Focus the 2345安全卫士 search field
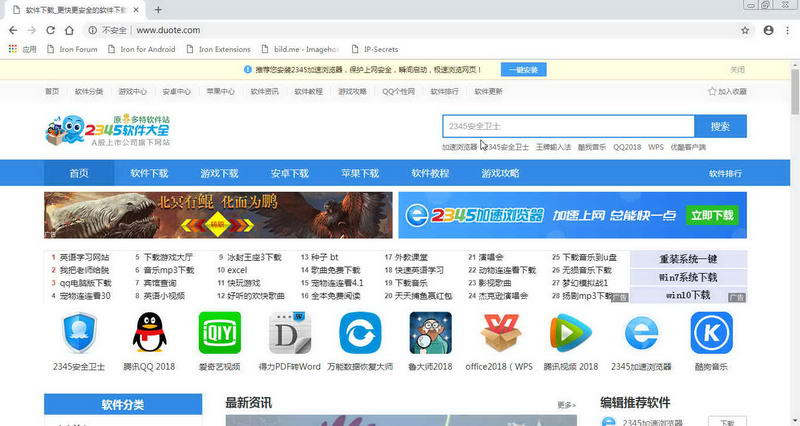 [x=568, y=126]
